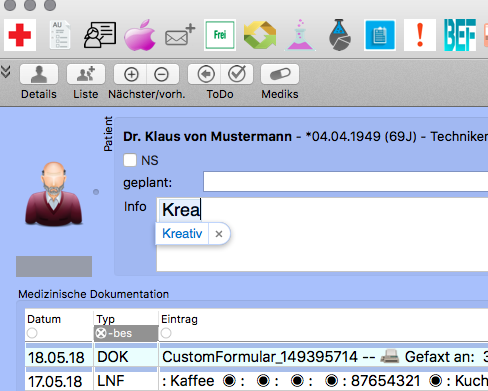The width and height of the screenshot is (488, 391).
Task: Expand toolbar with double chevron
Action: (6, 72)
